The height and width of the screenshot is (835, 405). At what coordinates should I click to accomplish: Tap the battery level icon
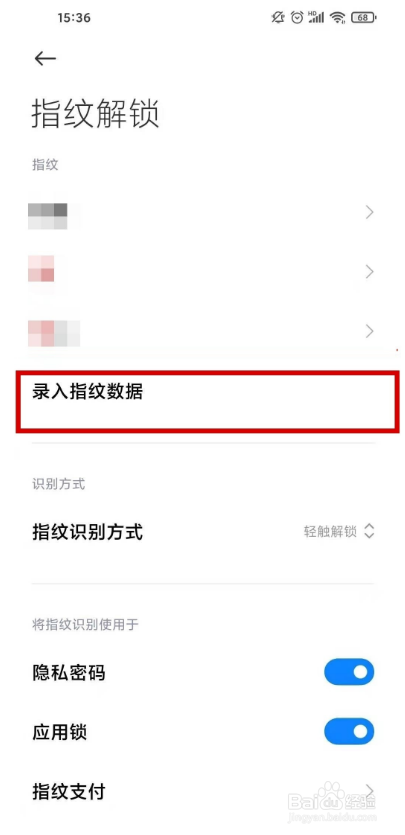[363, 18]
